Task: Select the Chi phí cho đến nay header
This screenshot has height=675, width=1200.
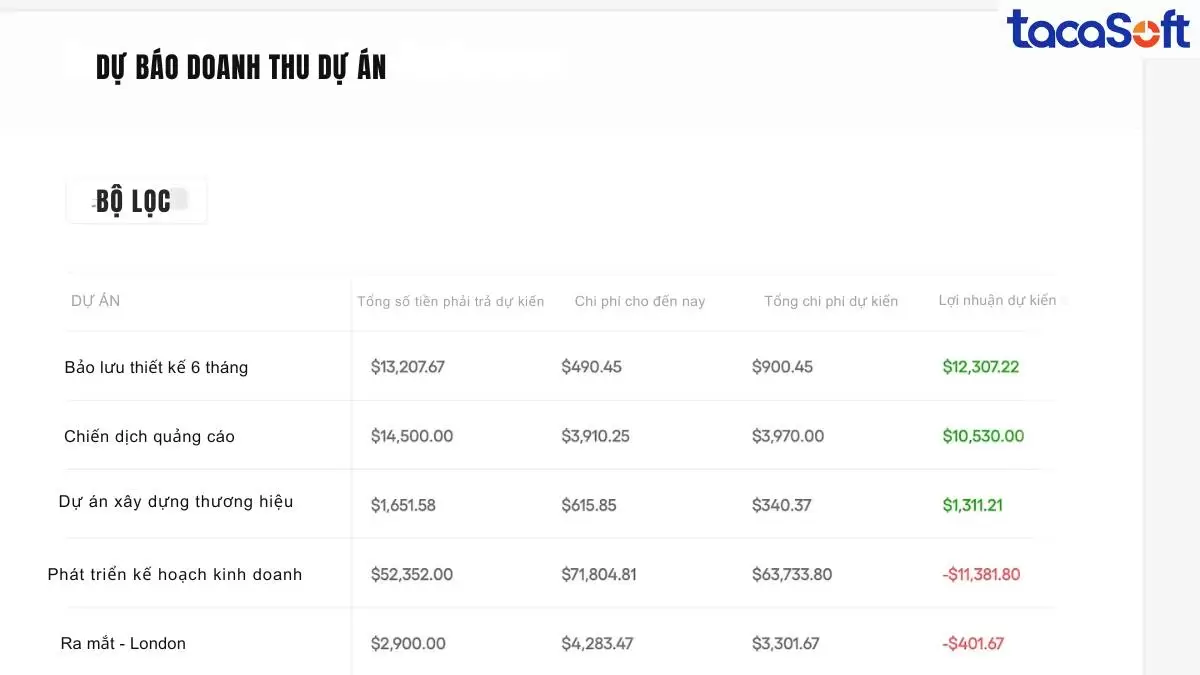Action: 639,301
